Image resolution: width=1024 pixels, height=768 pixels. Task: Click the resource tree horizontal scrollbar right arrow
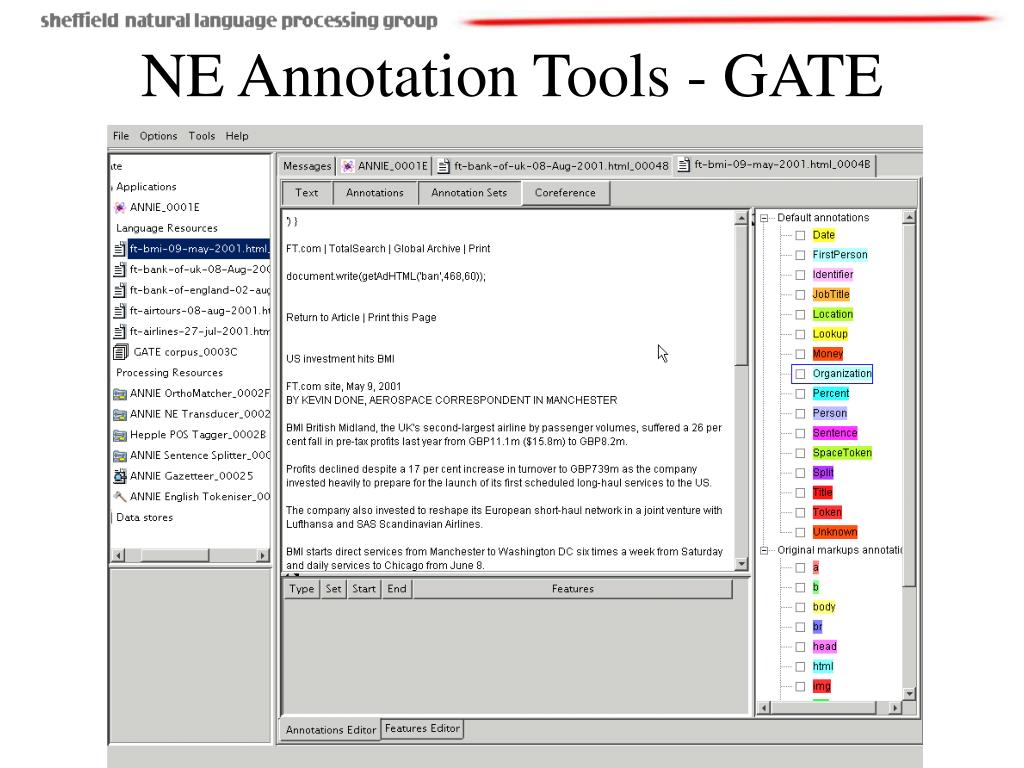(263, 556)
